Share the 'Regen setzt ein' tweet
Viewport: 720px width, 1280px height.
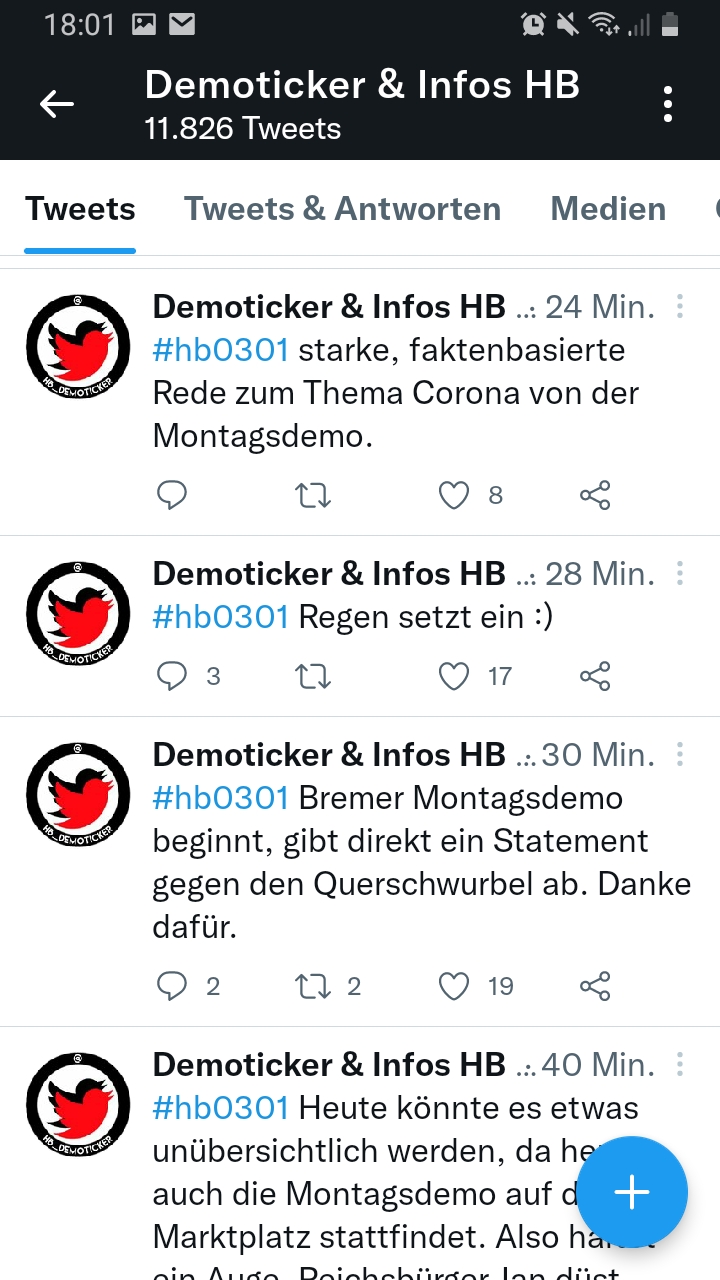(595, 677)
